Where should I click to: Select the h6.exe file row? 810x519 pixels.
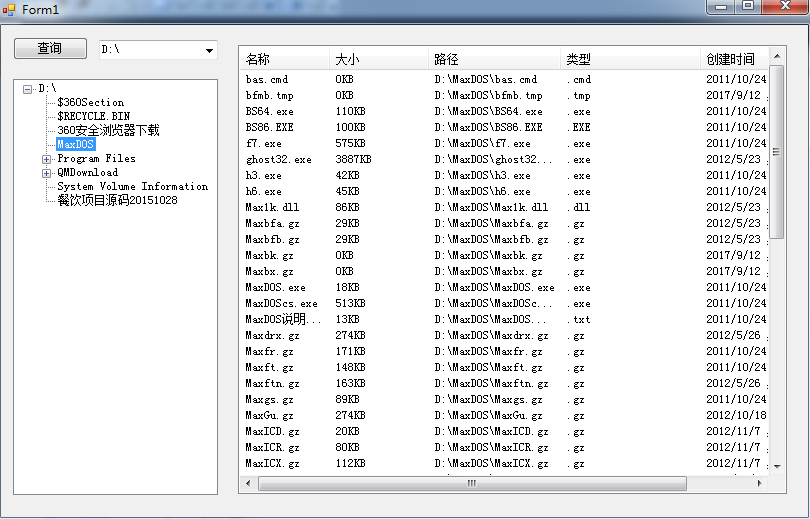504,192
